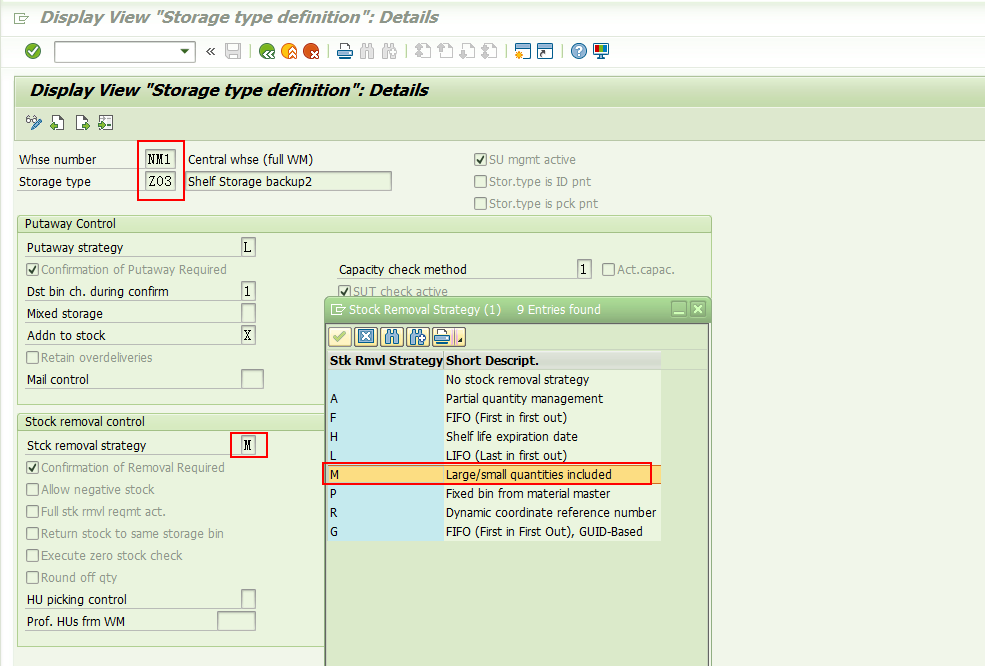The image size is (985, 666).
Task: Click the Mail control field
Action: (252, 379)
